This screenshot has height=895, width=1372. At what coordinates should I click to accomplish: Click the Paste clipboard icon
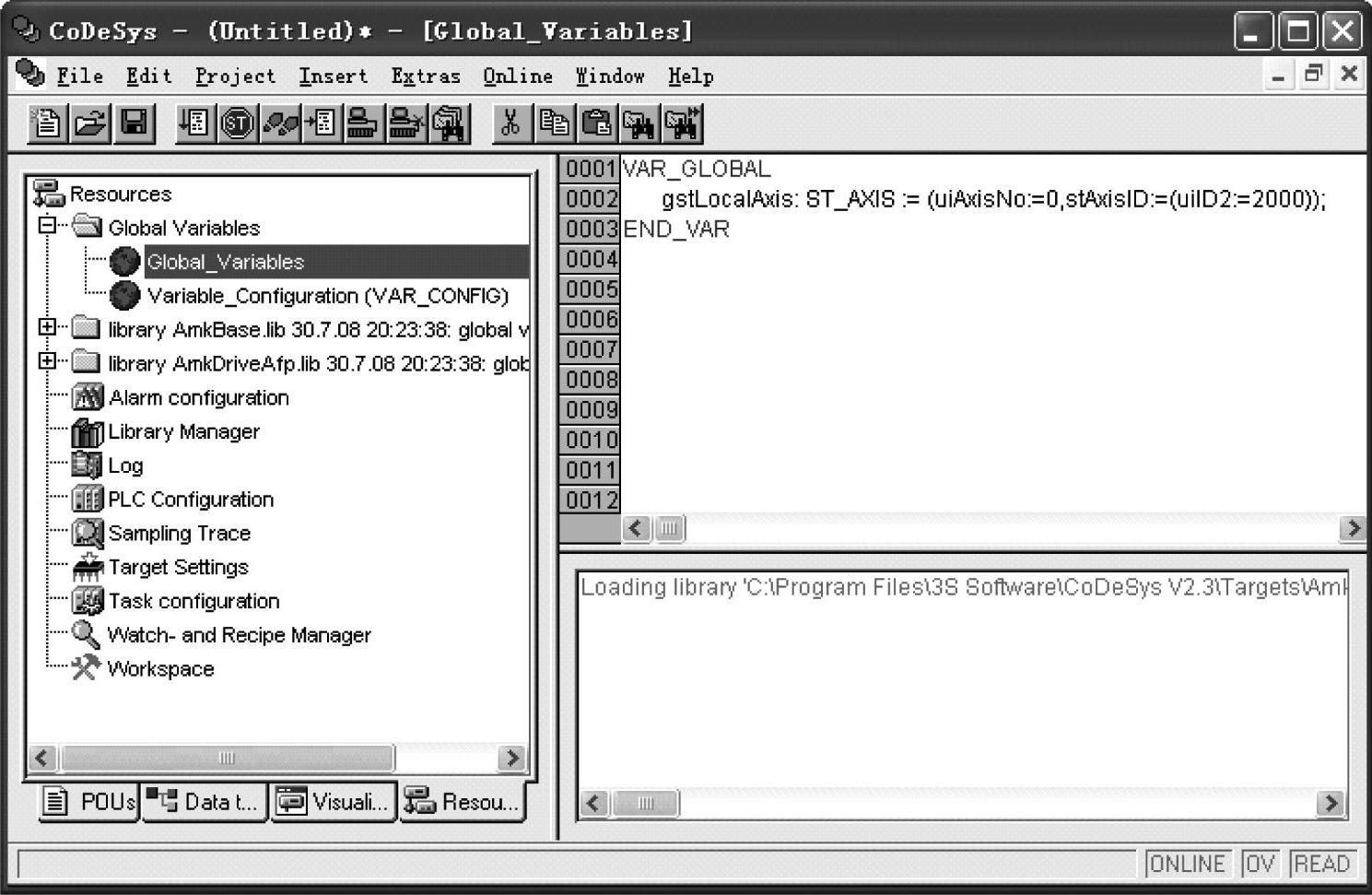[x=597, y=124]
